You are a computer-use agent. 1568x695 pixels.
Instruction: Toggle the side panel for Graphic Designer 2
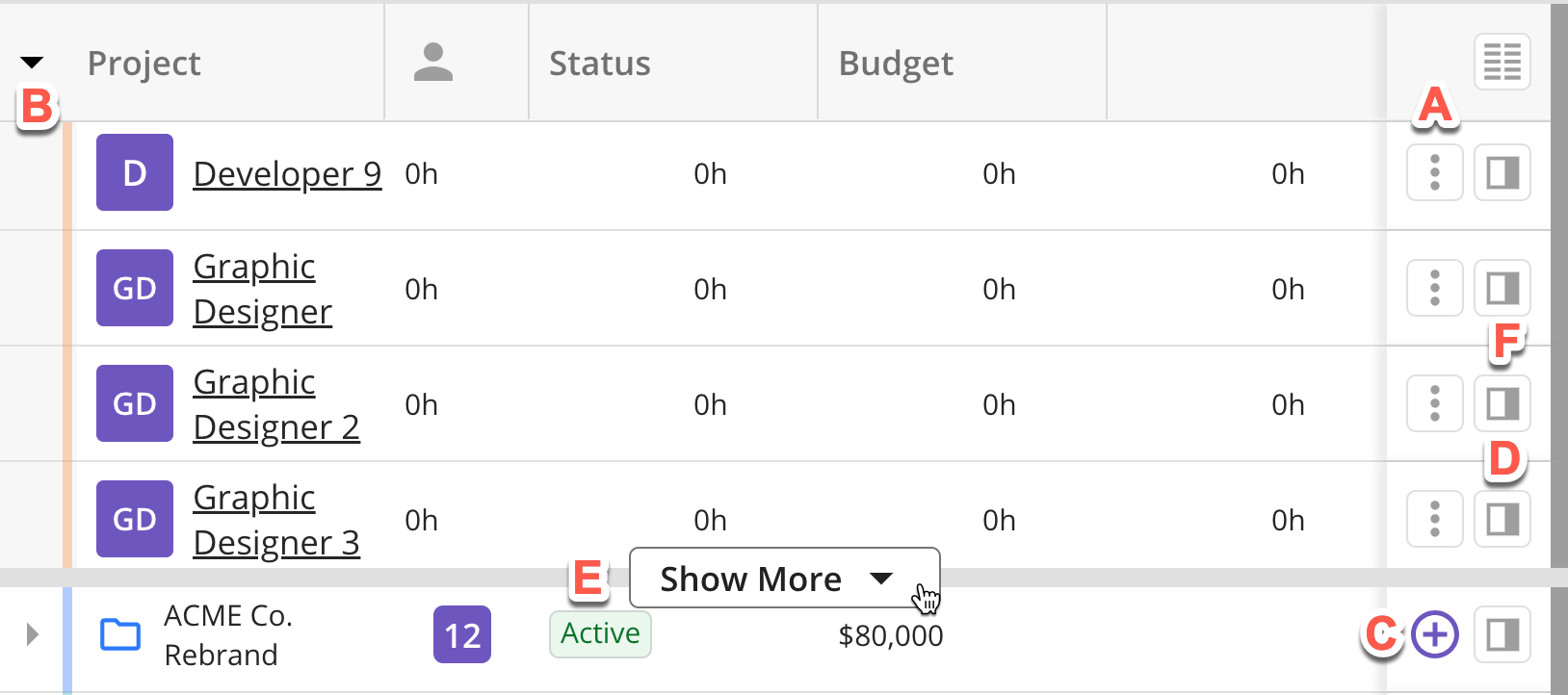1502,403
